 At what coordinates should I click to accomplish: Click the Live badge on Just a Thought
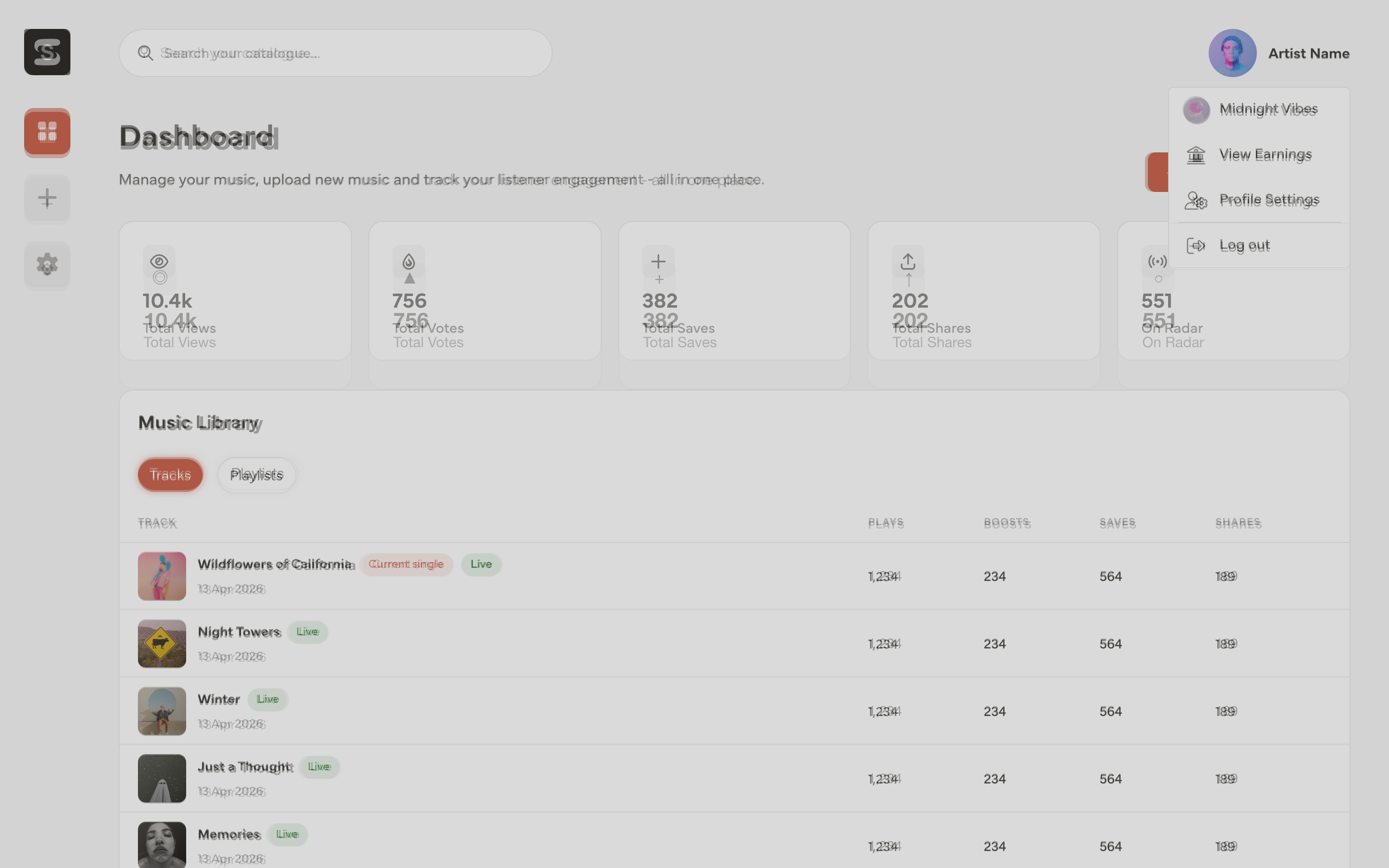click(320, 767)
